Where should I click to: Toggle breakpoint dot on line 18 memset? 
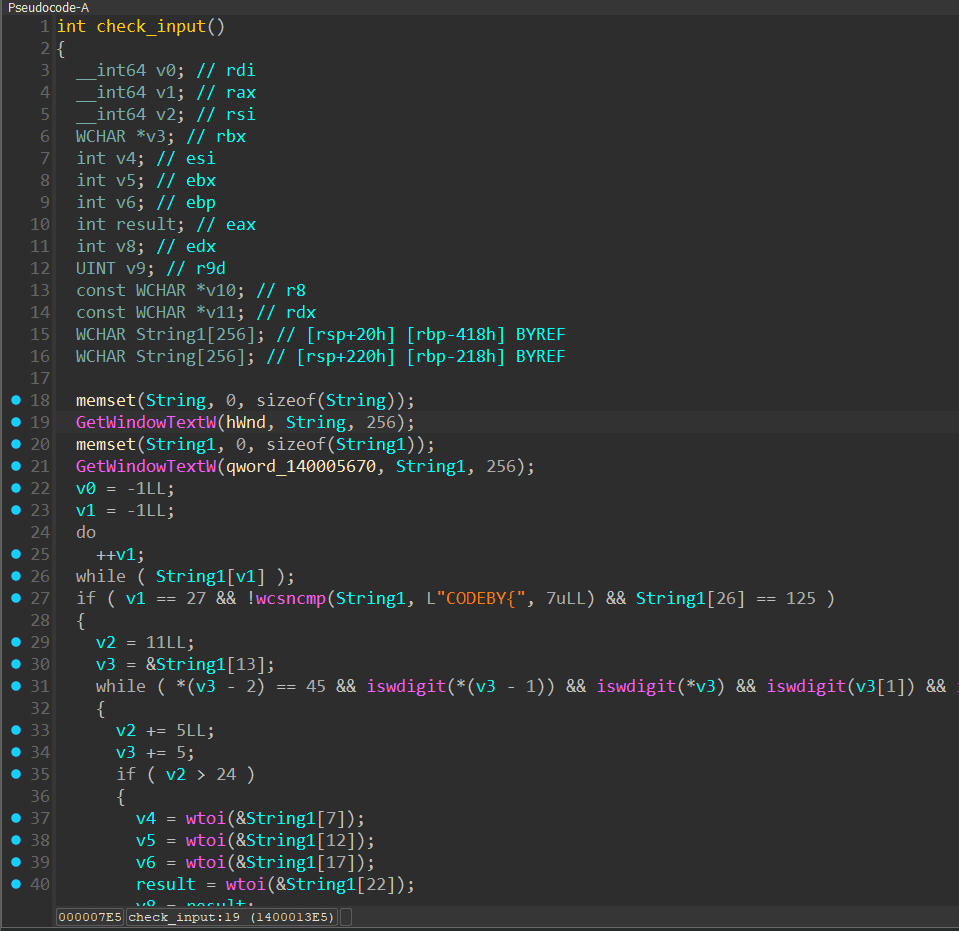tap(15, 400)
